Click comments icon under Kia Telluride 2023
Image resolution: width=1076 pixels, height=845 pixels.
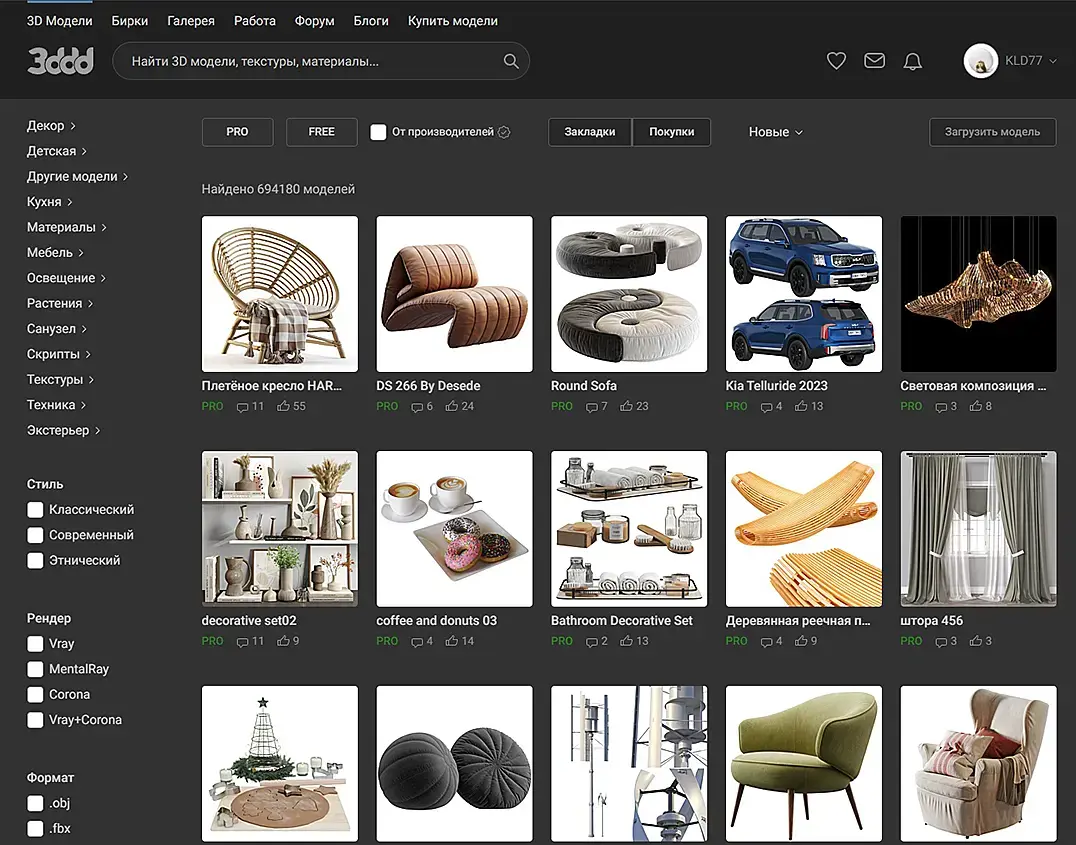click(766, 407)
